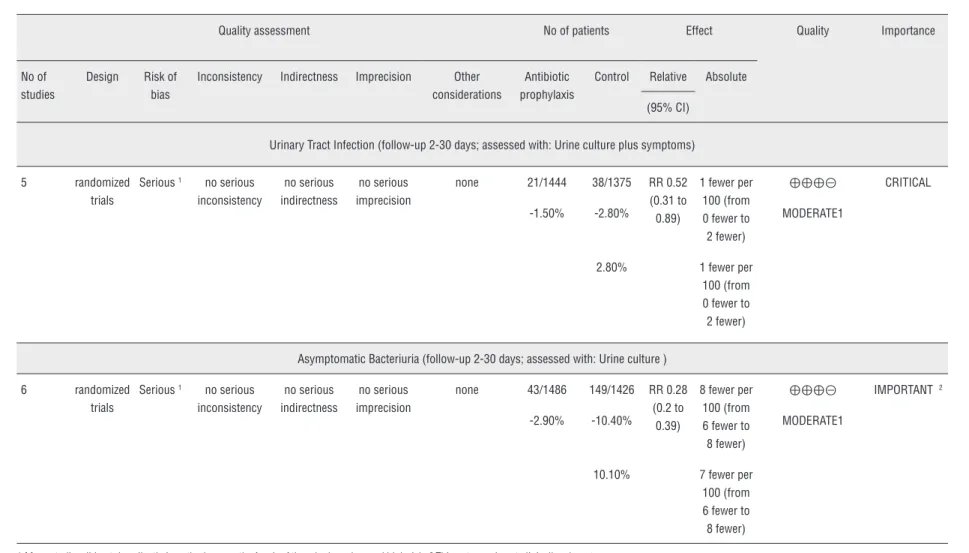Select the 10.10% control rate value
Screen dimensions: 969x553
tap(612, 475)
